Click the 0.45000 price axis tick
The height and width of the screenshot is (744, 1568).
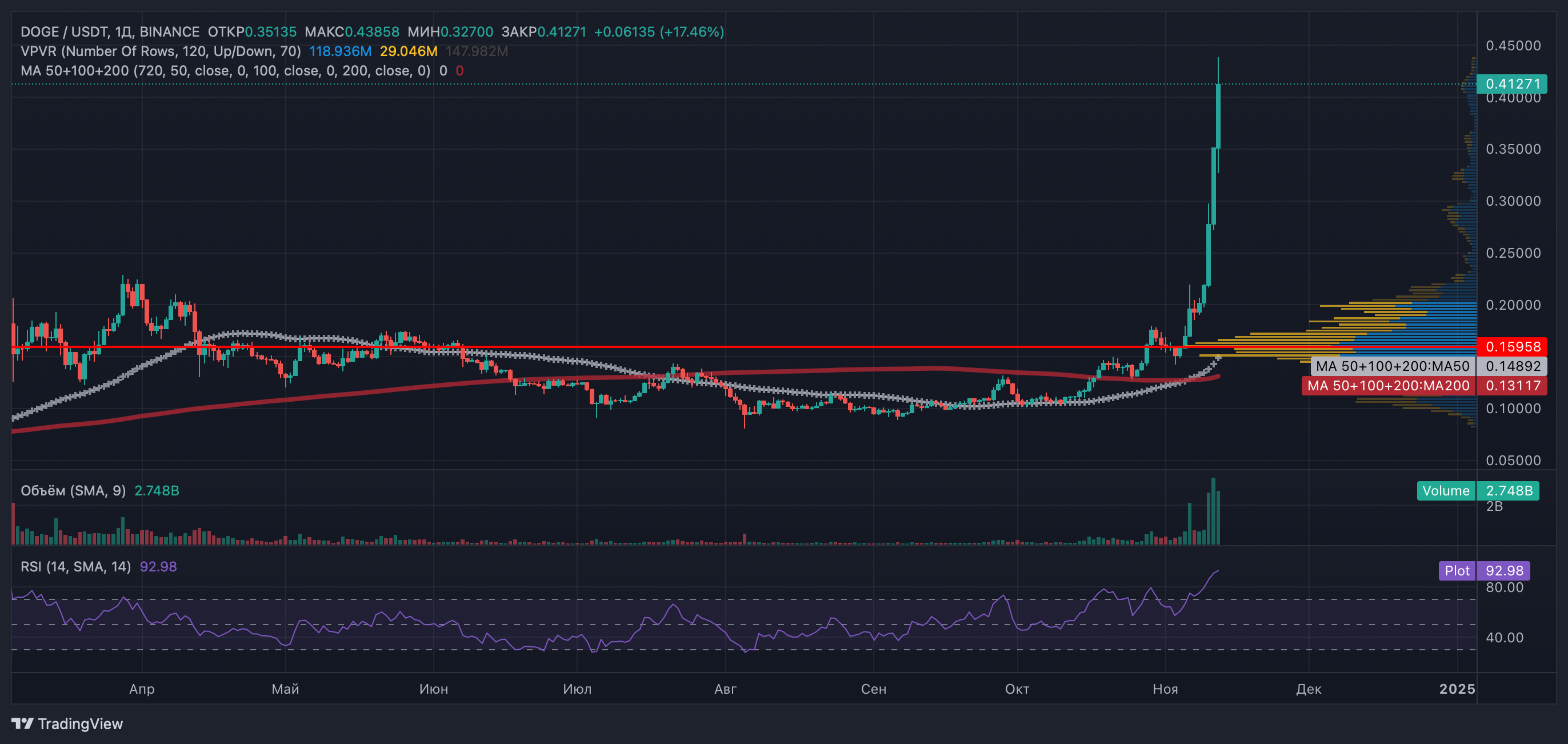click(x=1513, y=46)
